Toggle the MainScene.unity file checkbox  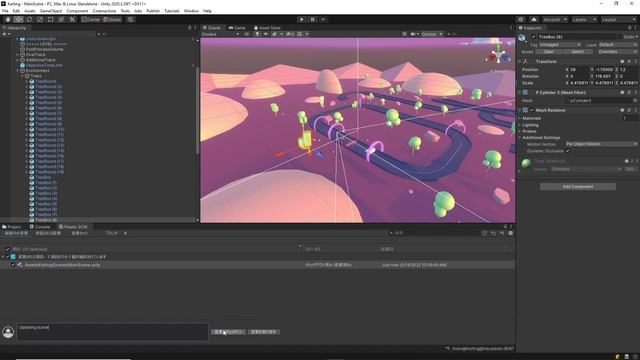[13, 265]
